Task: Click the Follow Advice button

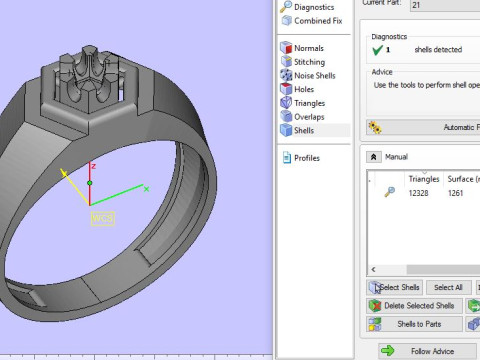Action: tap(427, 351)
